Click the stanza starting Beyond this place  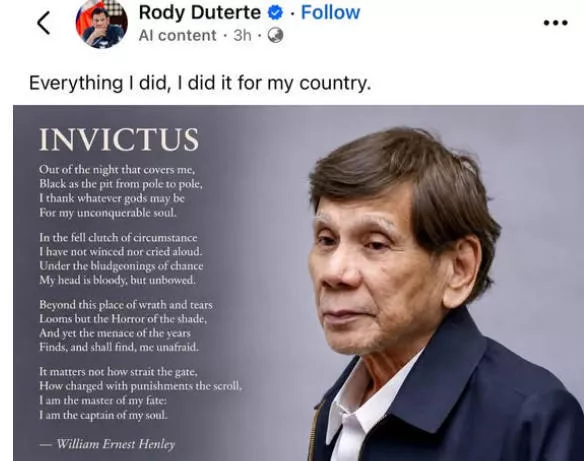coord(126,326)
